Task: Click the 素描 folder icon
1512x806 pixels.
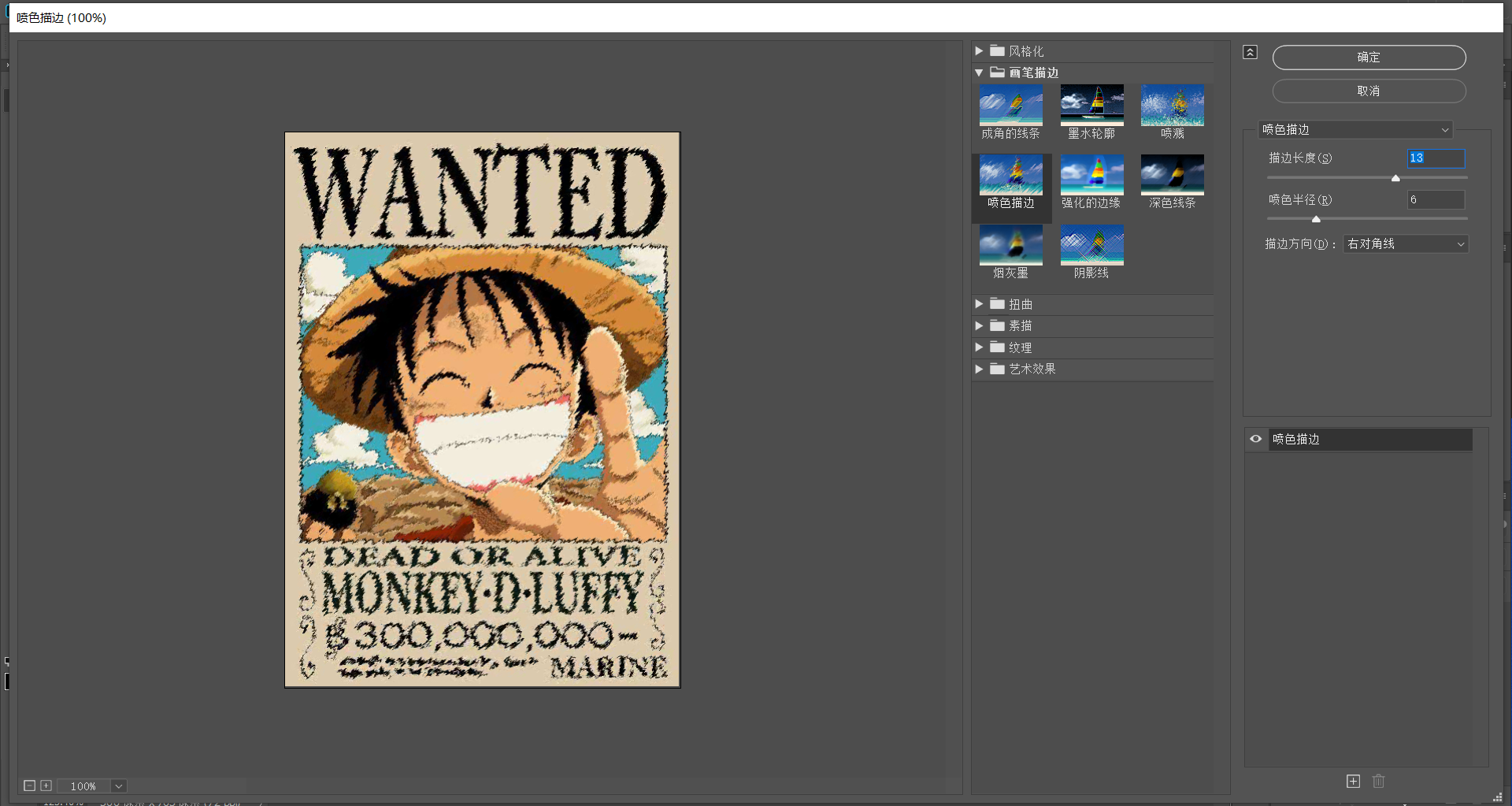Action: click(997, 325)
